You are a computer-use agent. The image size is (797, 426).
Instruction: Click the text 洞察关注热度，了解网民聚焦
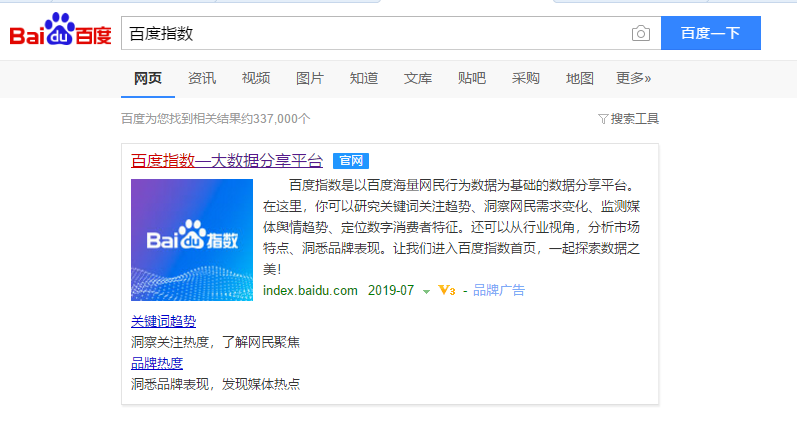pos(216,342)
